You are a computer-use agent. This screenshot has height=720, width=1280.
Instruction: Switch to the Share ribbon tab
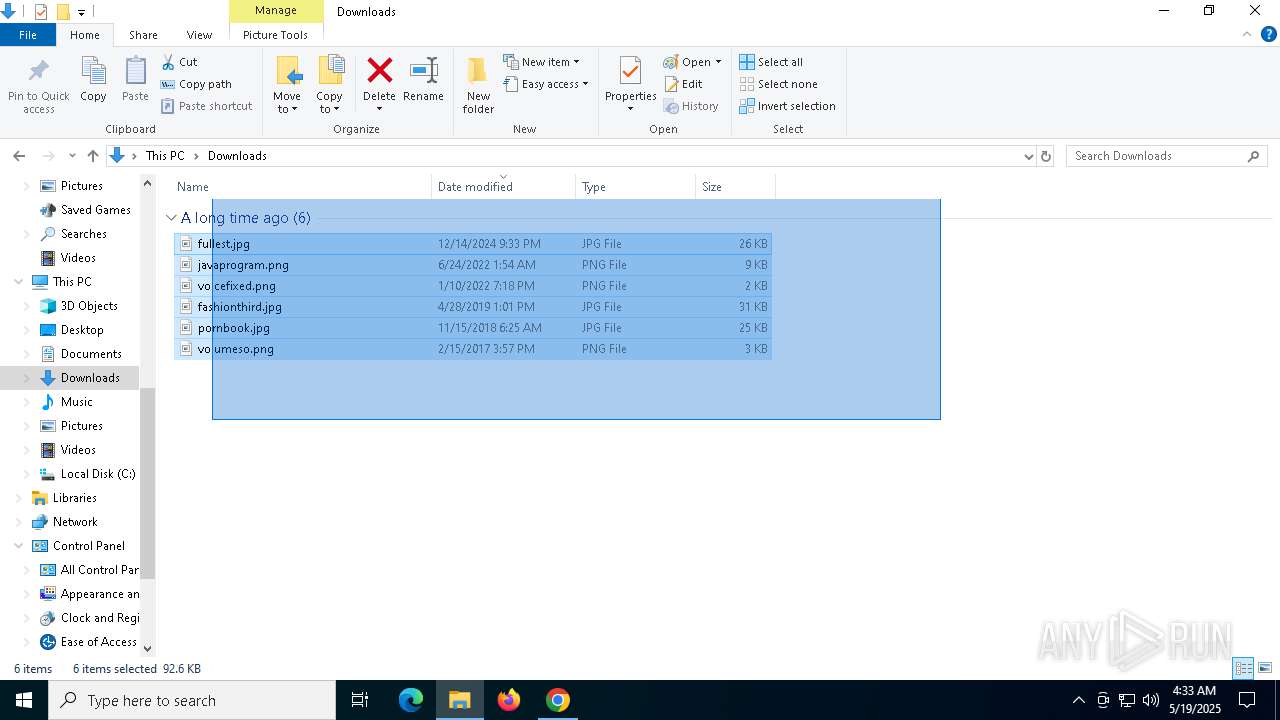143,35
